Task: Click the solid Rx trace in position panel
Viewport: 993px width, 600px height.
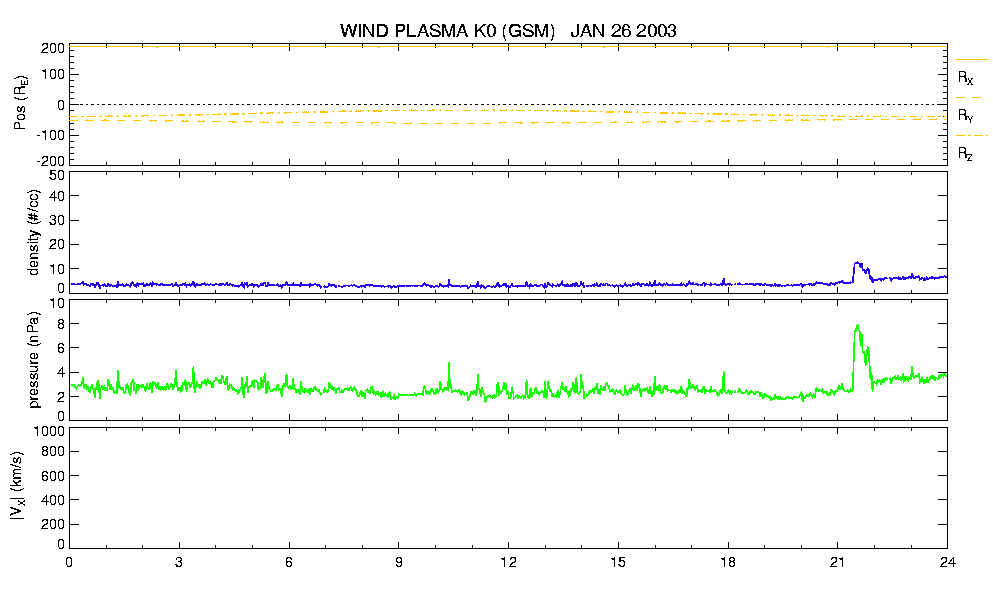Action: [x=508, y=46]
